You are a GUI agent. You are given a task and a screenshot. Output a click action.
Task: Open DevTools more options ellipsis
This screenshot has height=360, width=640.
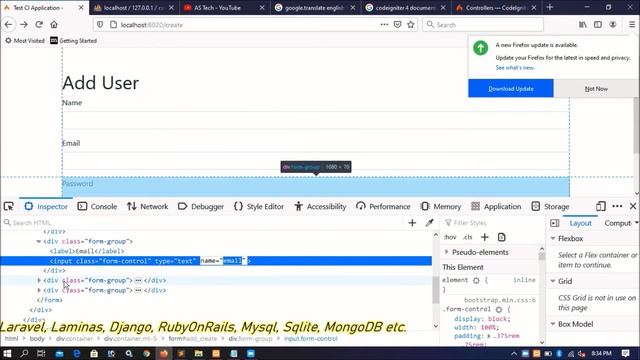(617, 207)
